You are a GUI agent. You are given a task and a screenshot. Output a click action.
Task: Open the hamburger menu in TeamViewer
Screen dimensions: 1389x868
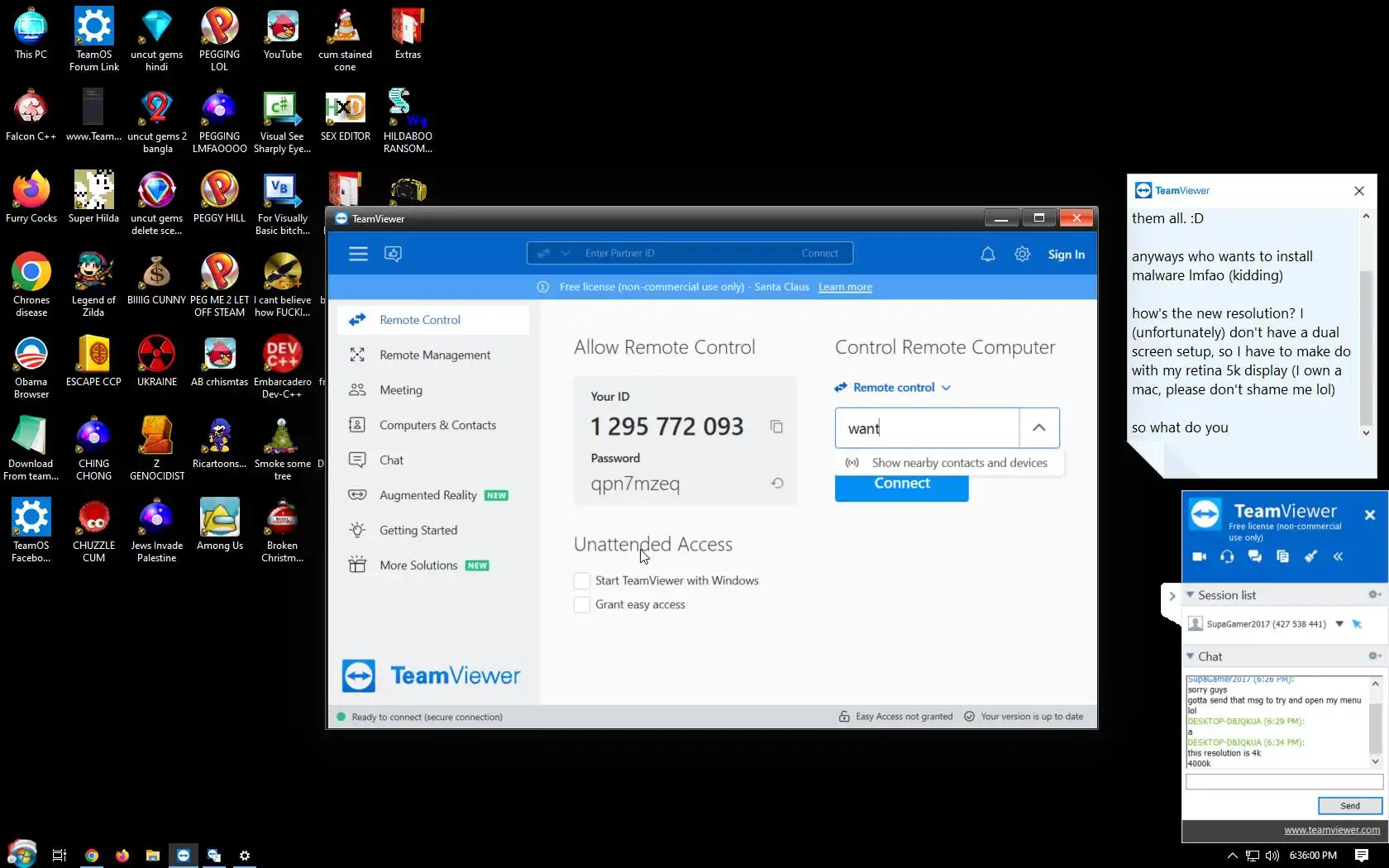358,254
